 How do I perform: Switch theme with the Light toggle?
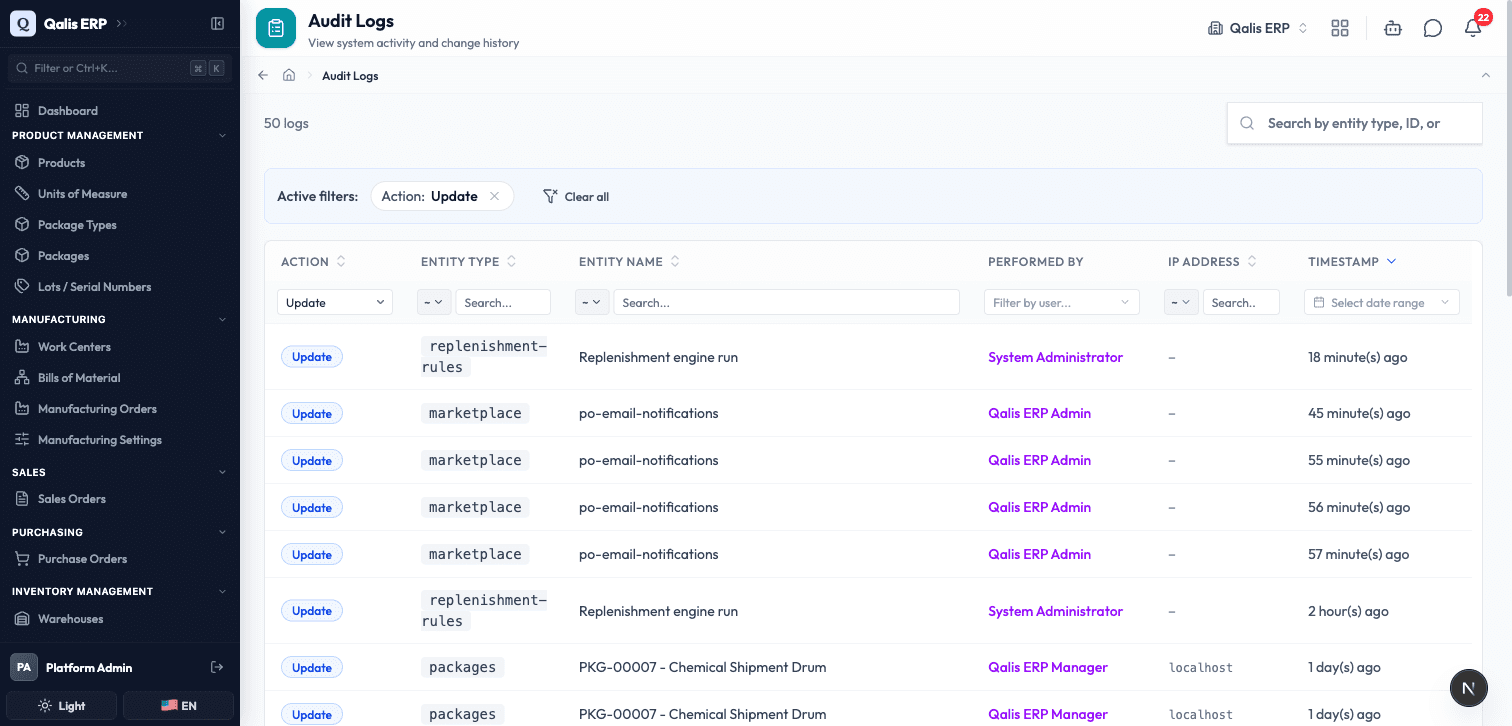point(62,705)
